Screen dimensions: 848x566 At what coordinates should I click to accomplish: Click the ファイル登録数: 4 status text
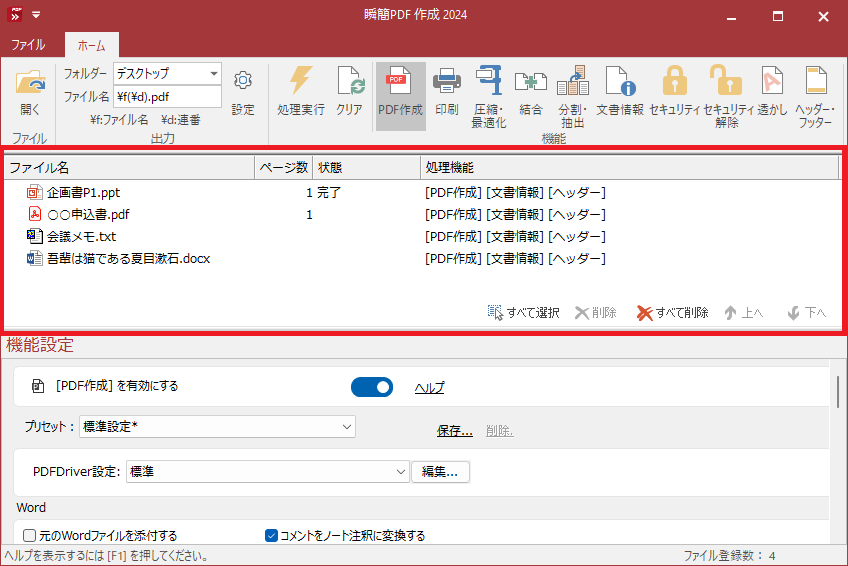point(729,556)
